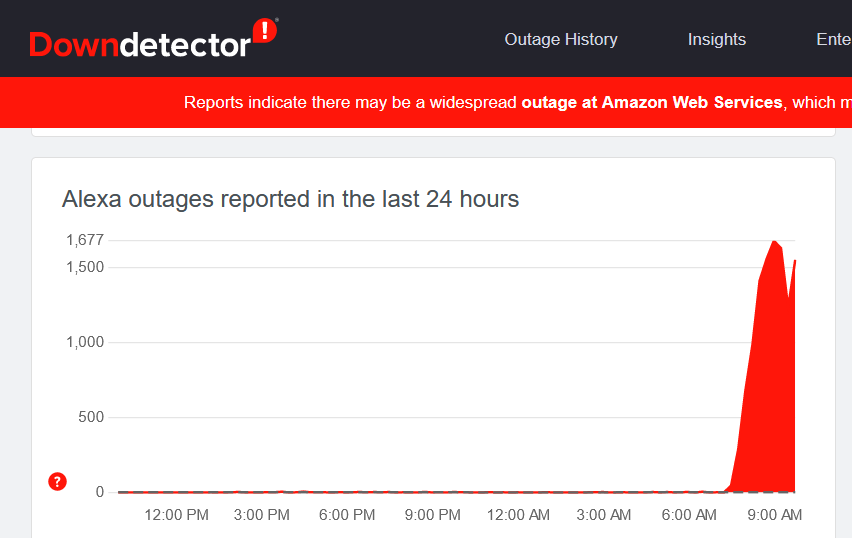Click the Alexa outages chart heading
The image size is (852, 538).
pyautogui.click(x=290, y=199)
